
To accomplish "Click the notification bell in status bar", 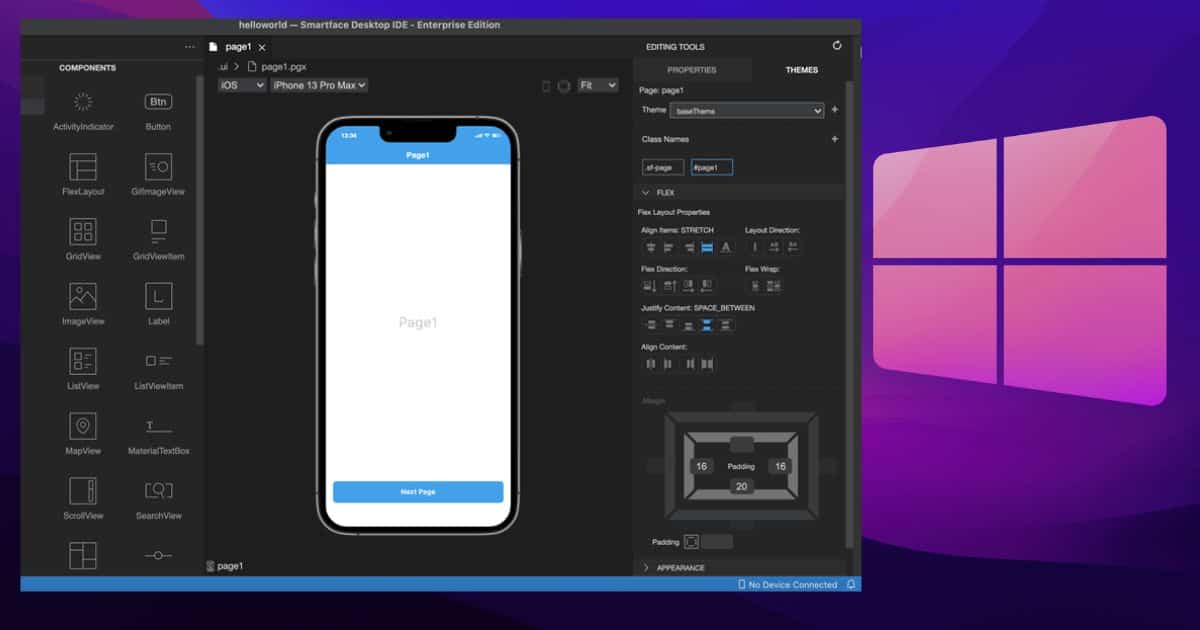I will click(x=851, y=584).
